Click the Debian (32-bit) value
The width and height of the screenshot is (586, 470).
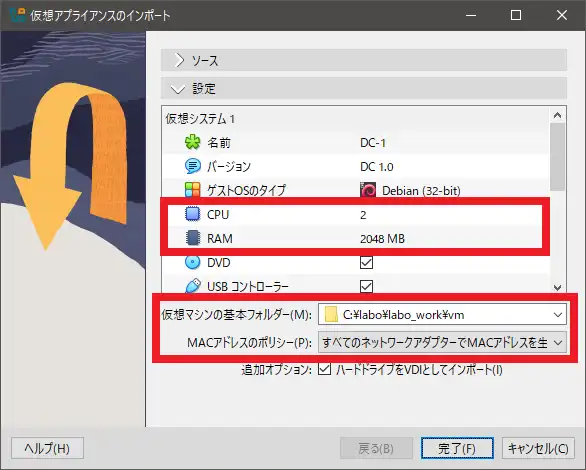(421, 191)
